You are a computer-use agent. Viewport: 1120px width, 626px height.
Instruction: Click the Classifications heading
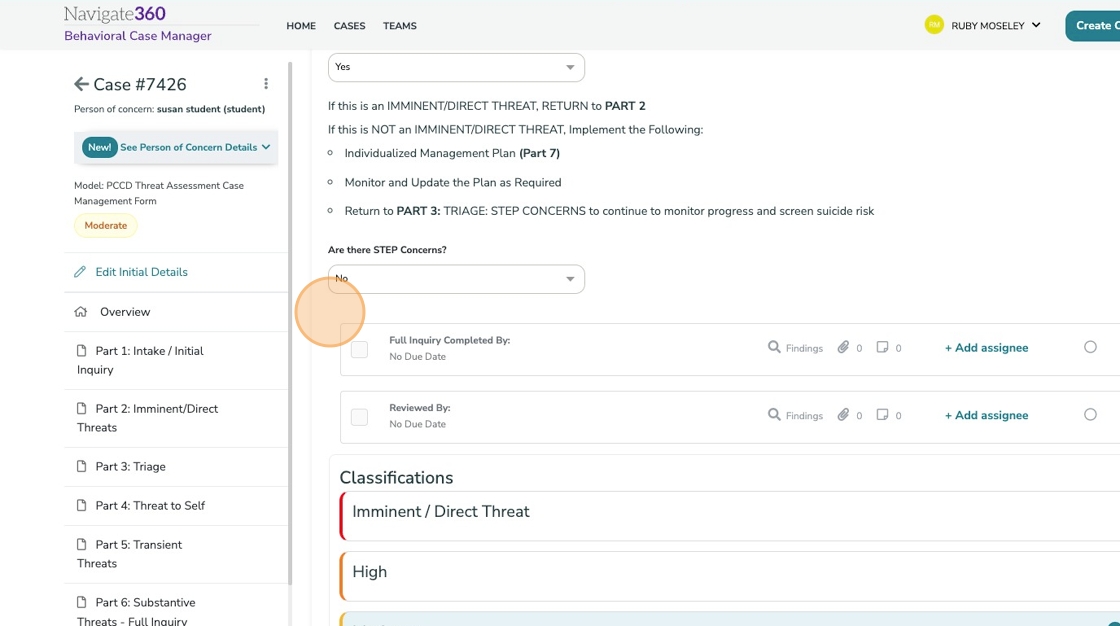tap(396, 477)
